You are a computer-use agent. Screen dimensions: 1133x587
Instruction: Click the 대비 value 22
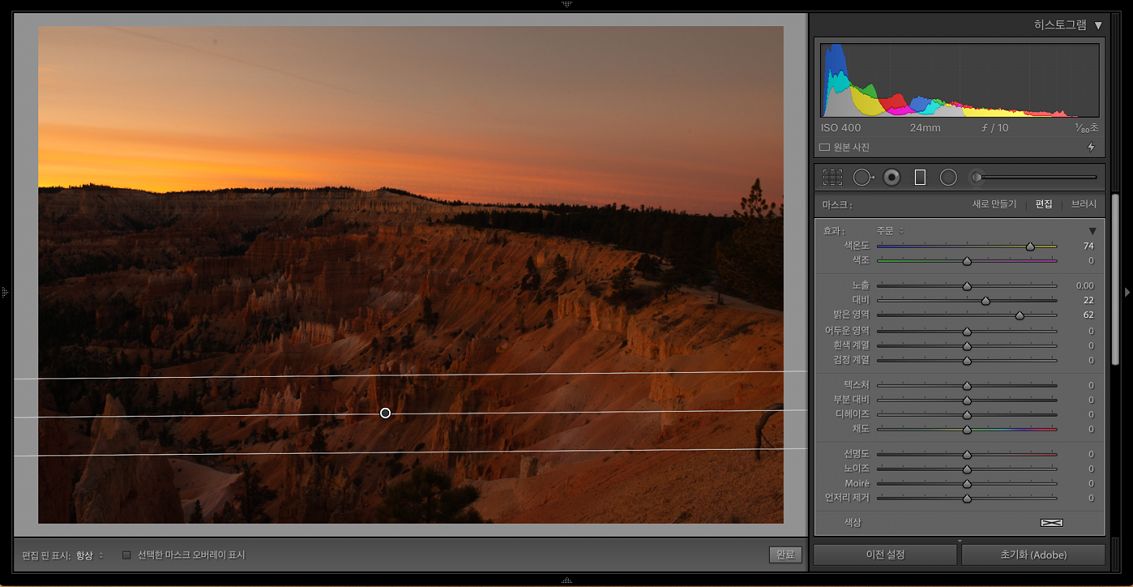click(x=1088, y=300)
